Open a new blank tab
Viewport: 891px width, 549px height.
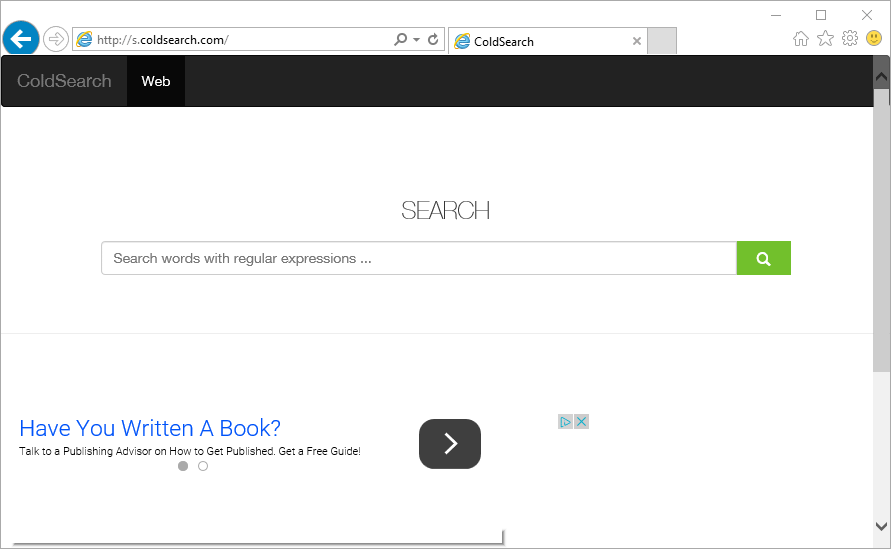tap(662, 41)
